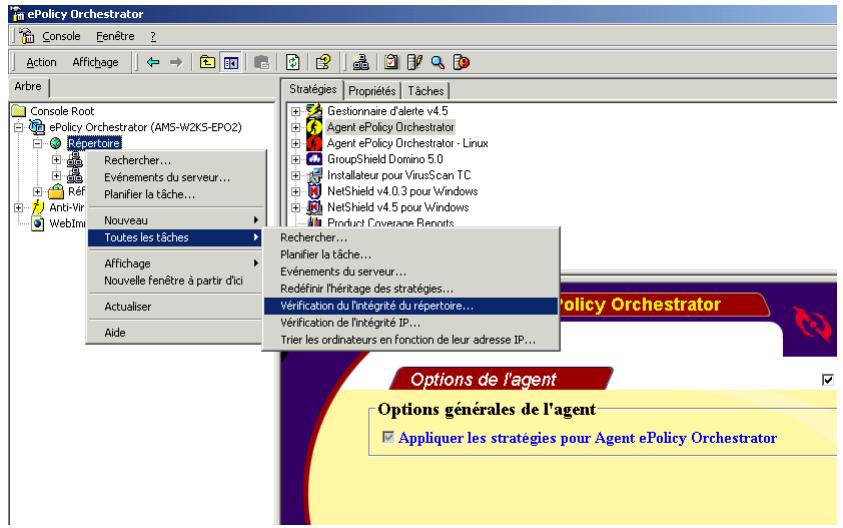Image resolution: width=843 pixels, height=528 pixels.
Task: Click the Installateur pour VirusScan TC icon
Action: pos(314,175)
